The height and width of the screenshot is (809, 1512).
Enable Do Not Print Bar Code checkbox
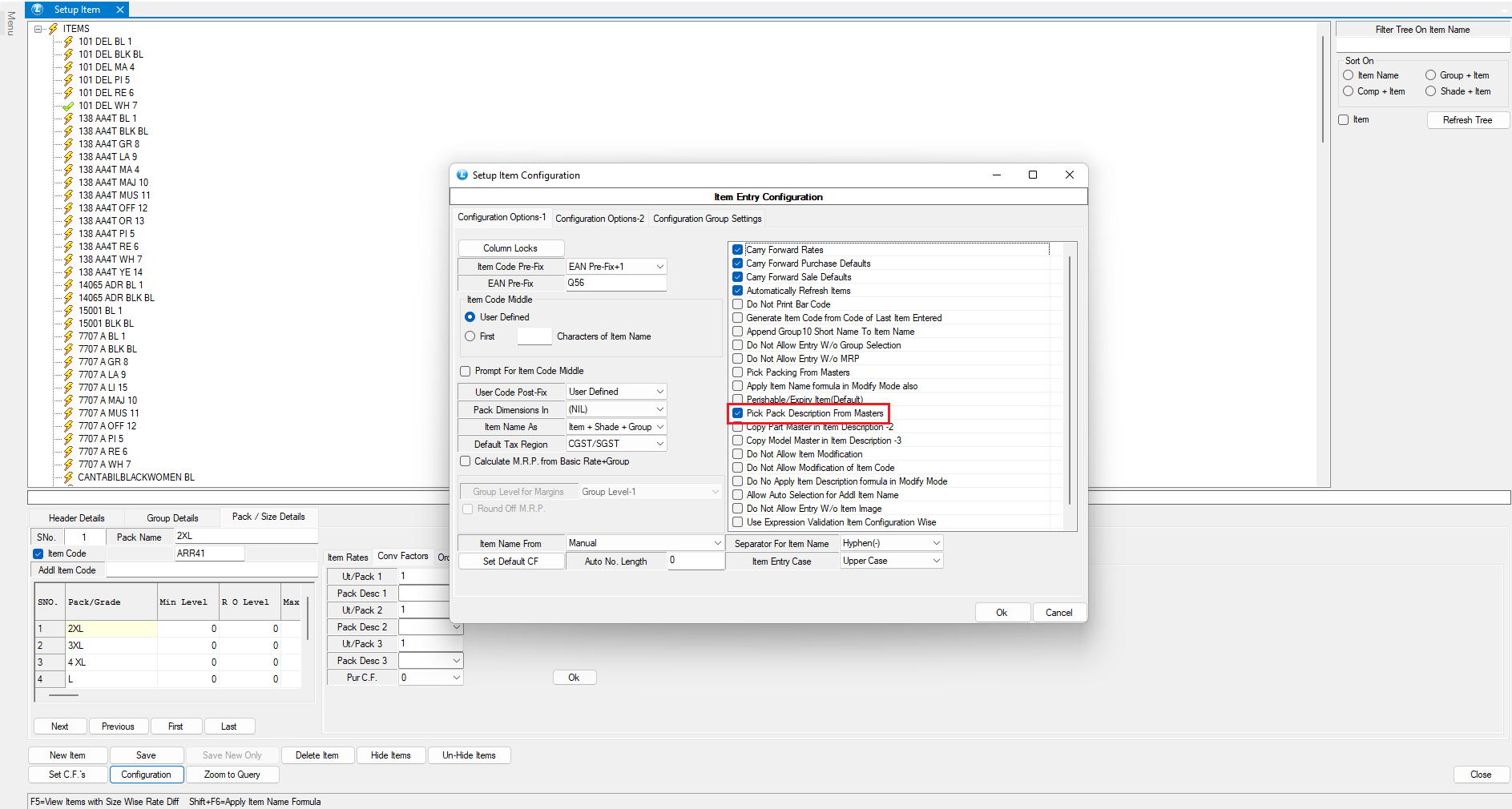point(738,304)
